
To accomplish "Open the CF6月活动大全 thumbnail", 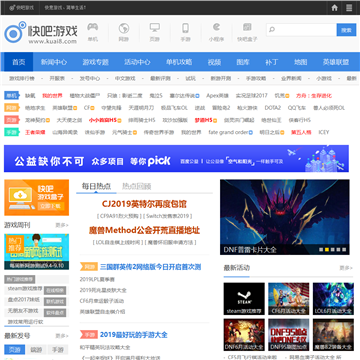I will pyautogui.click(x=289, y=299).
